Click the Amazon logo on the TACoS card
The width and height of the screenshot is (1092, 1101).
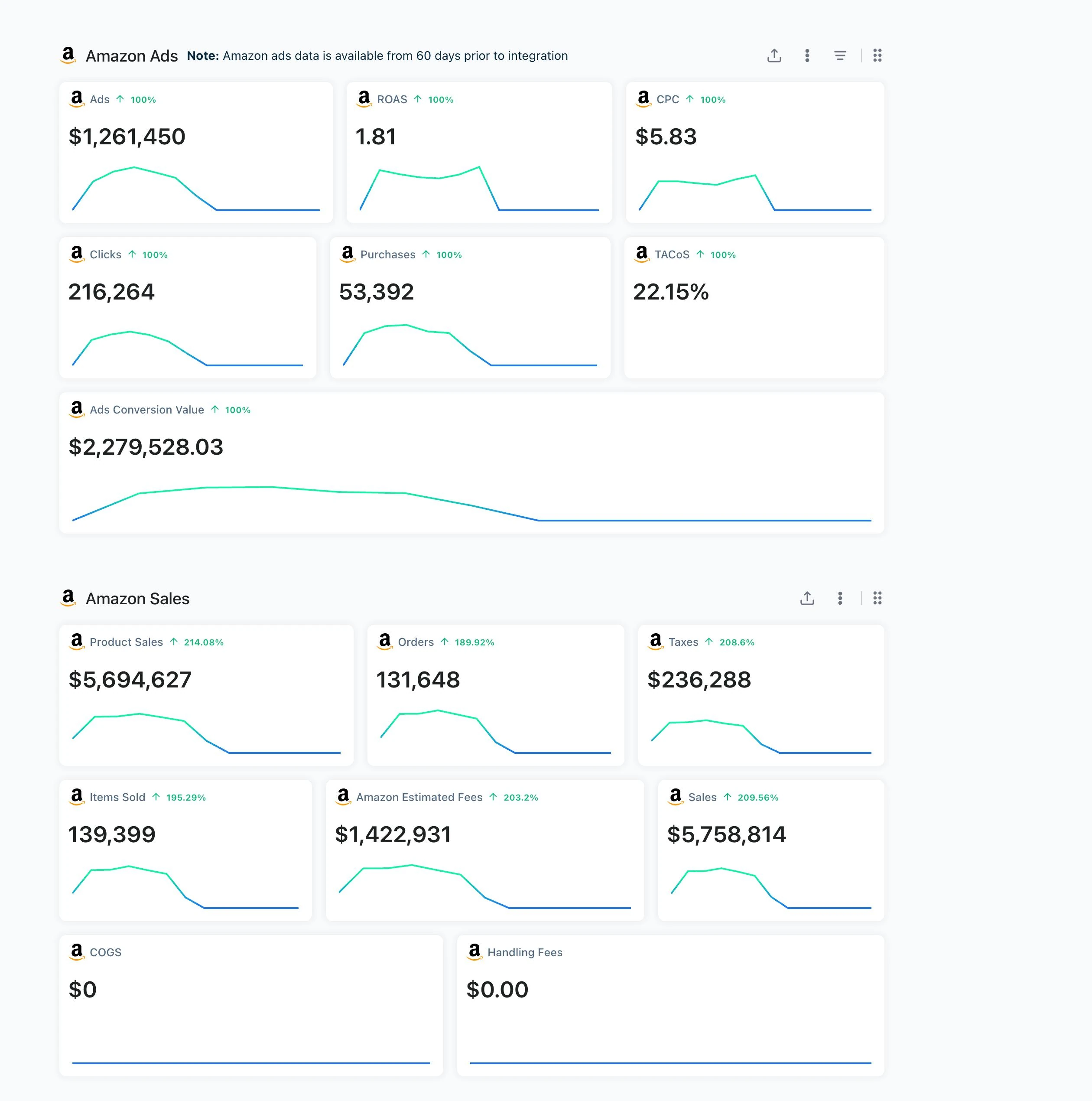642,254
